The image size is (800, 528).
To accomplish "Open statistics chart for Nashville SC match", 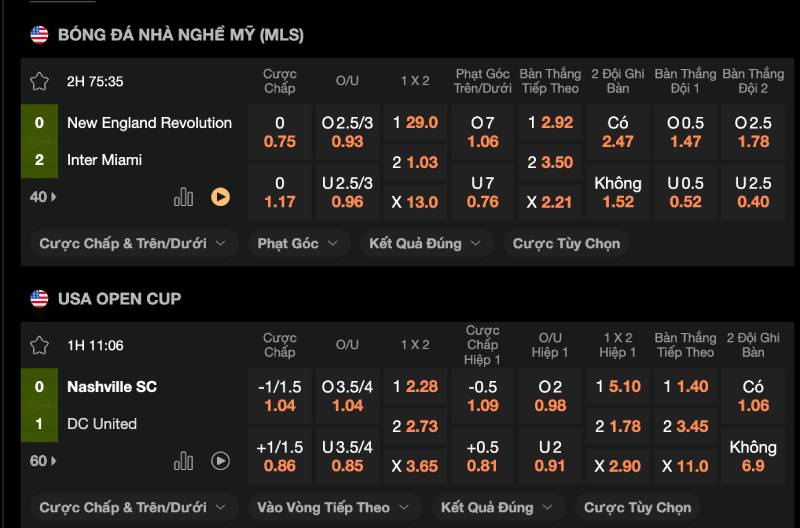I will [183, 461].
